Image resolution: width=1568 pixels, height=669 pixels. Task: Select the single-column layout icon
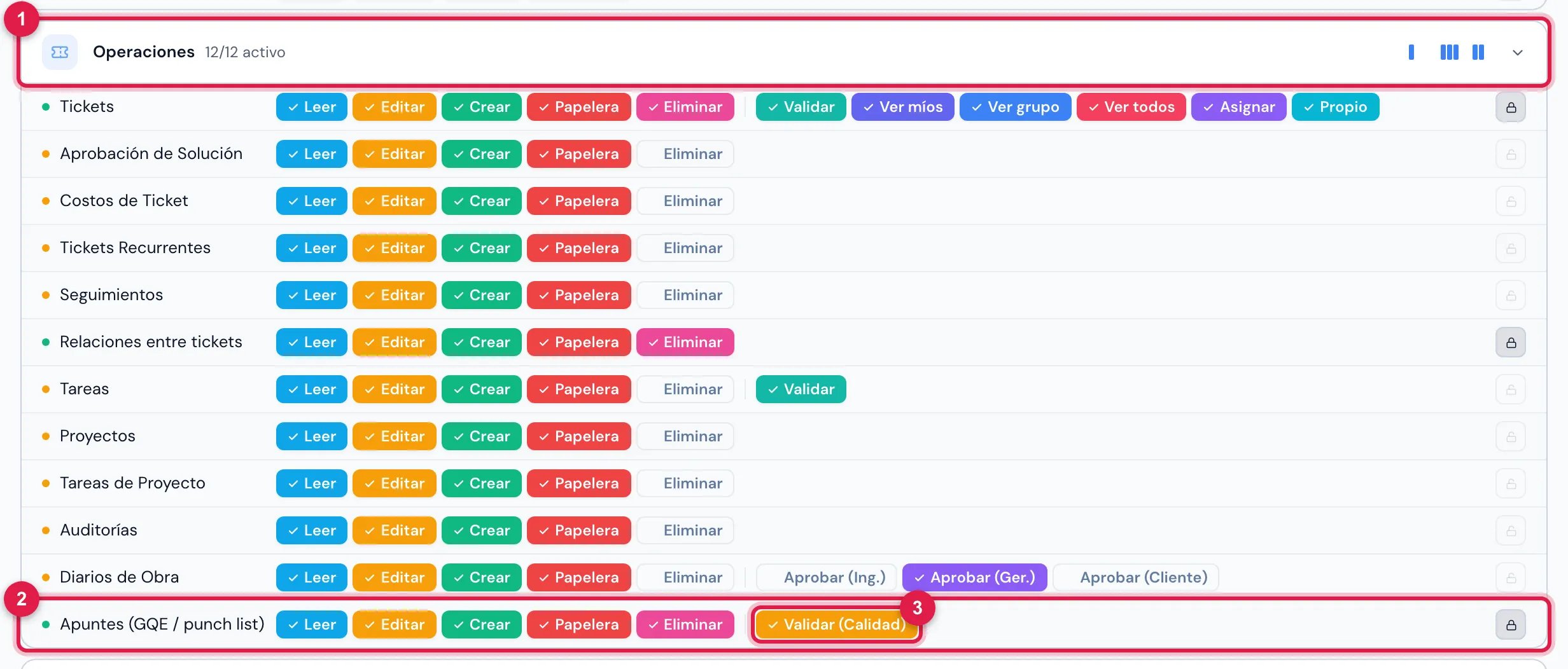[x=1411, y=52]
